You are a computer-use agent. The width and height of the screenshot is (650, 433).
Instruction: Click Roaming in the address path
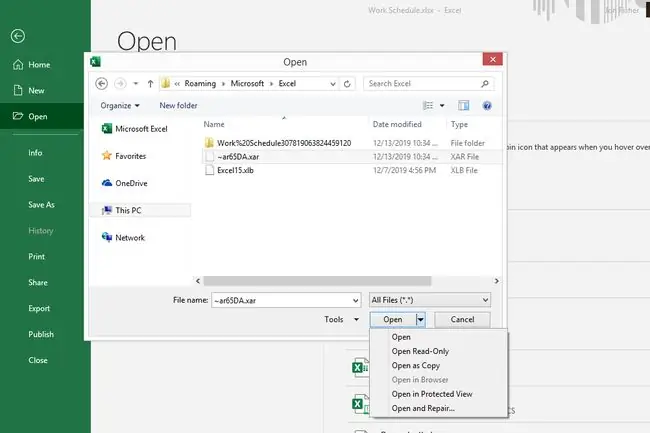tap(200, 84)
